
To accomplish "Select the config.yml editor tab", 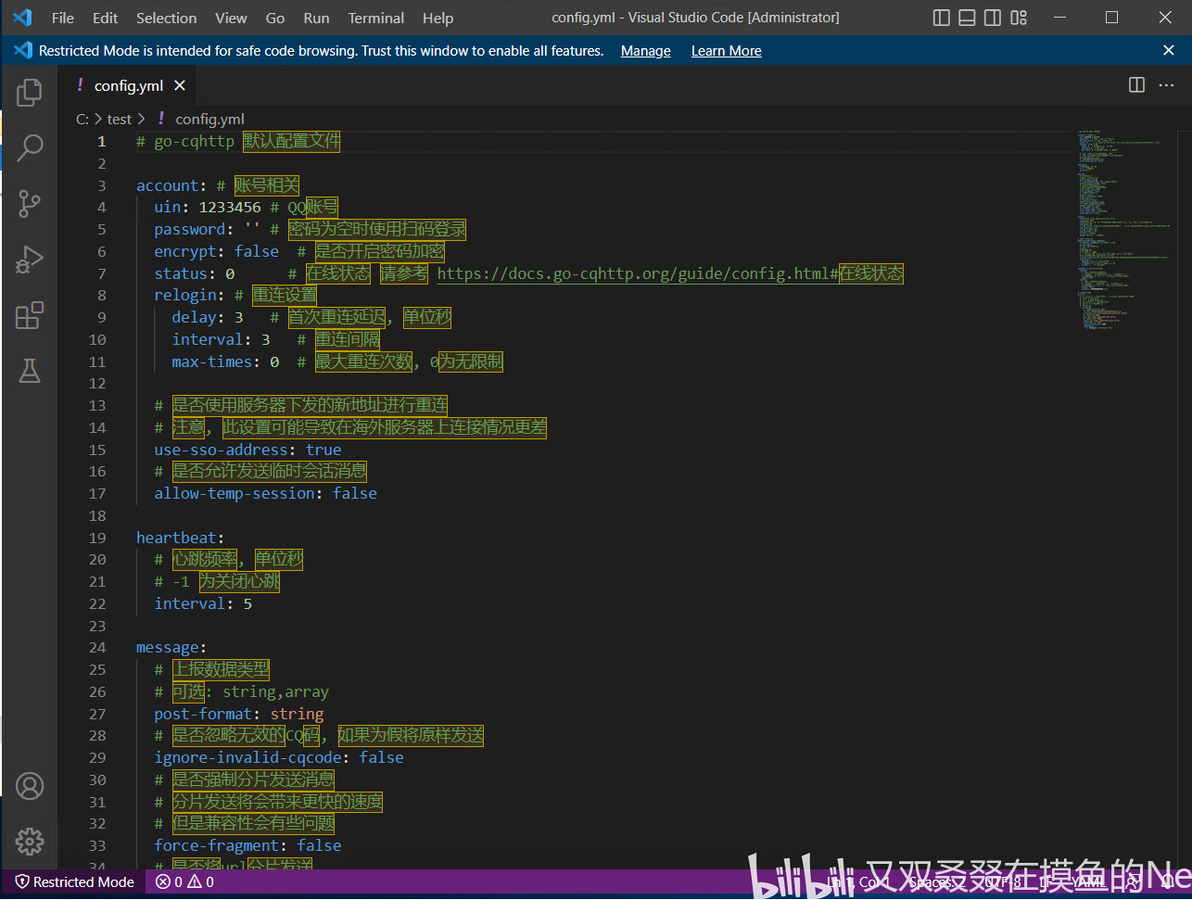I will coord(128,86).
